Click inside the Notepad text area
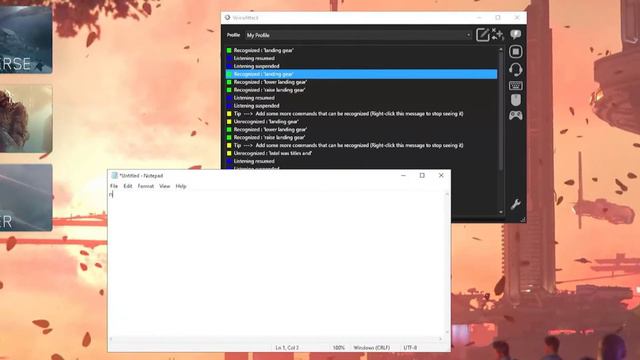The width and height of the screenshot is (640, 360). [276, 263]
